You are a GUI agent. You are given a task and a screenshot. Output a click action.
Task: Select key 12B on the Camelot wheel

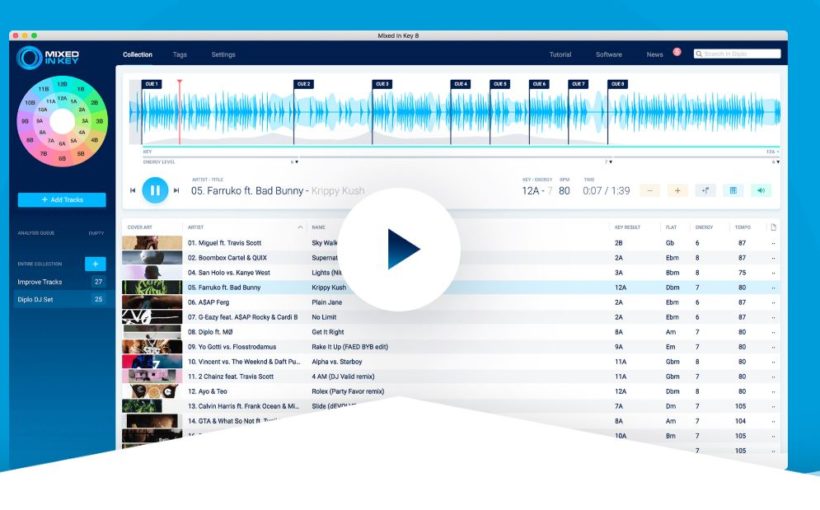(x=62, y=84)
